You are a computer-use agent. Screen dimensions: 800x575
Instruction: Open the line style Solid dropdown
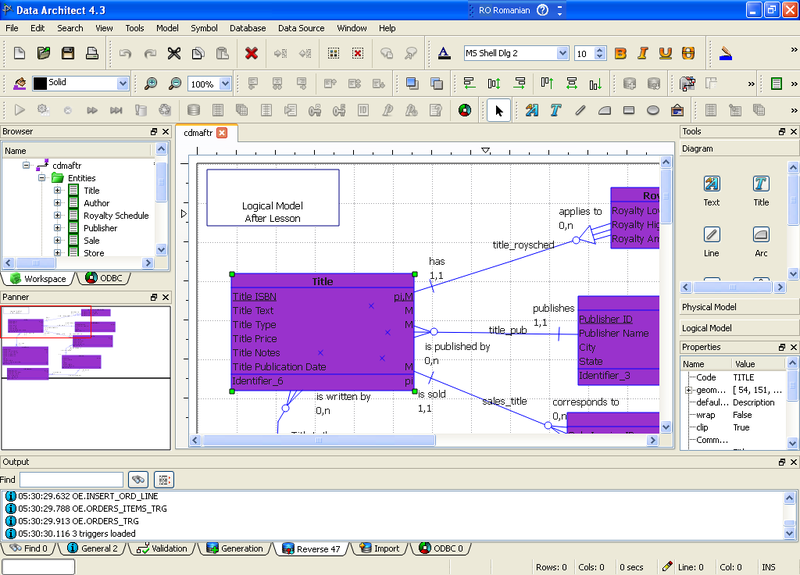pyautogui.click(x=122, y=83)
